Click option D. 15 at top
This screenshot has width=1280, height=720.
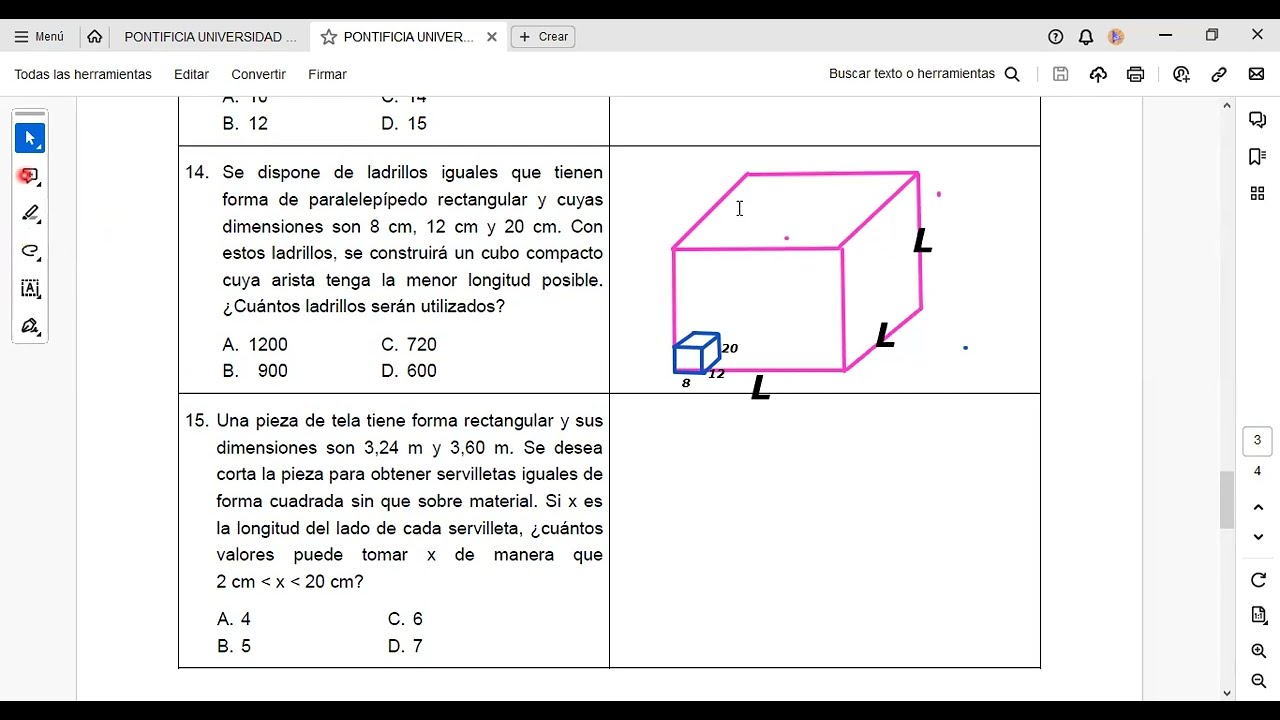[404, 124]
